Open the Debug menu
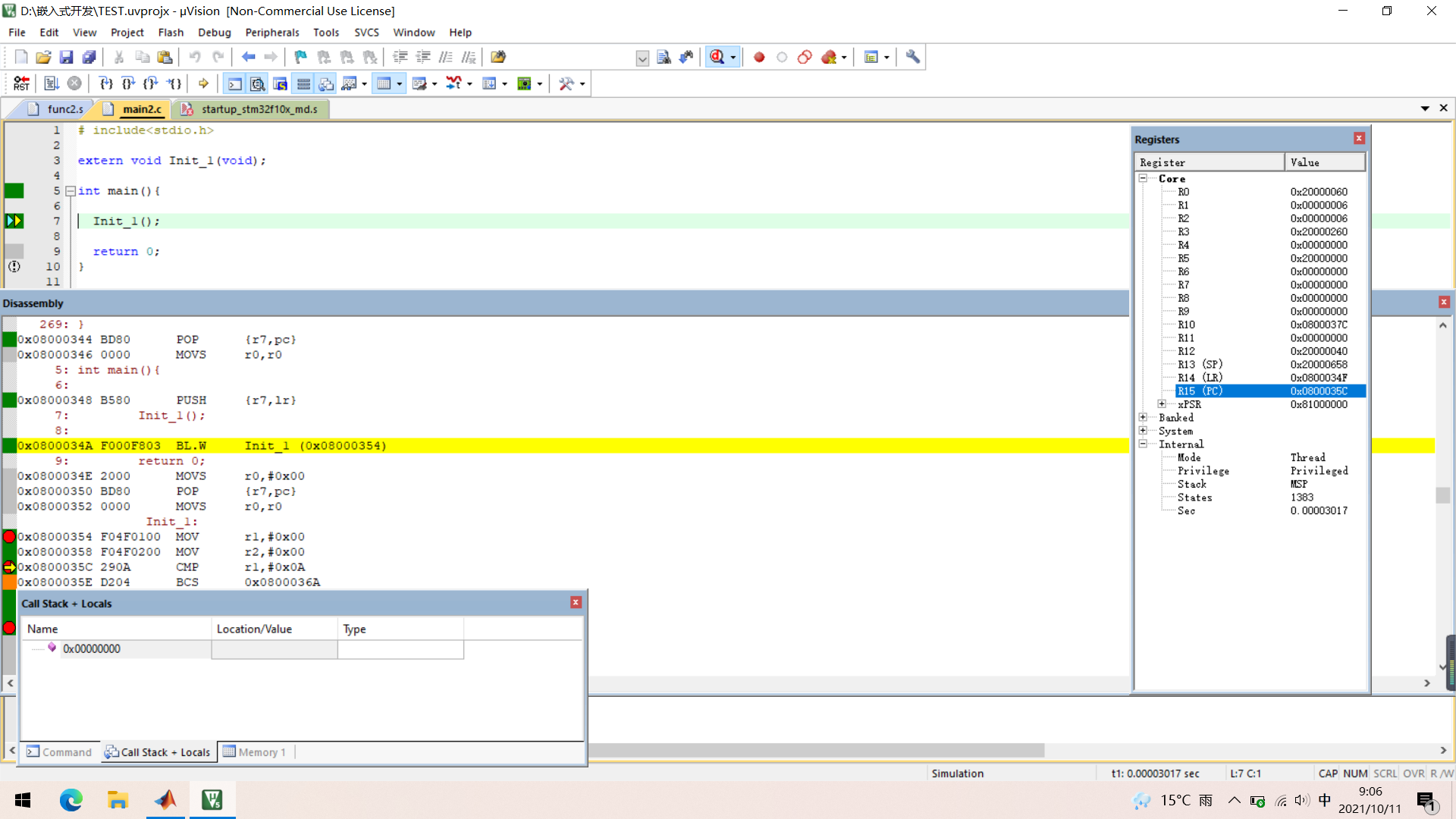This screenshot has width=1456, height=819. pyautogui.click(x=213, y=32)
